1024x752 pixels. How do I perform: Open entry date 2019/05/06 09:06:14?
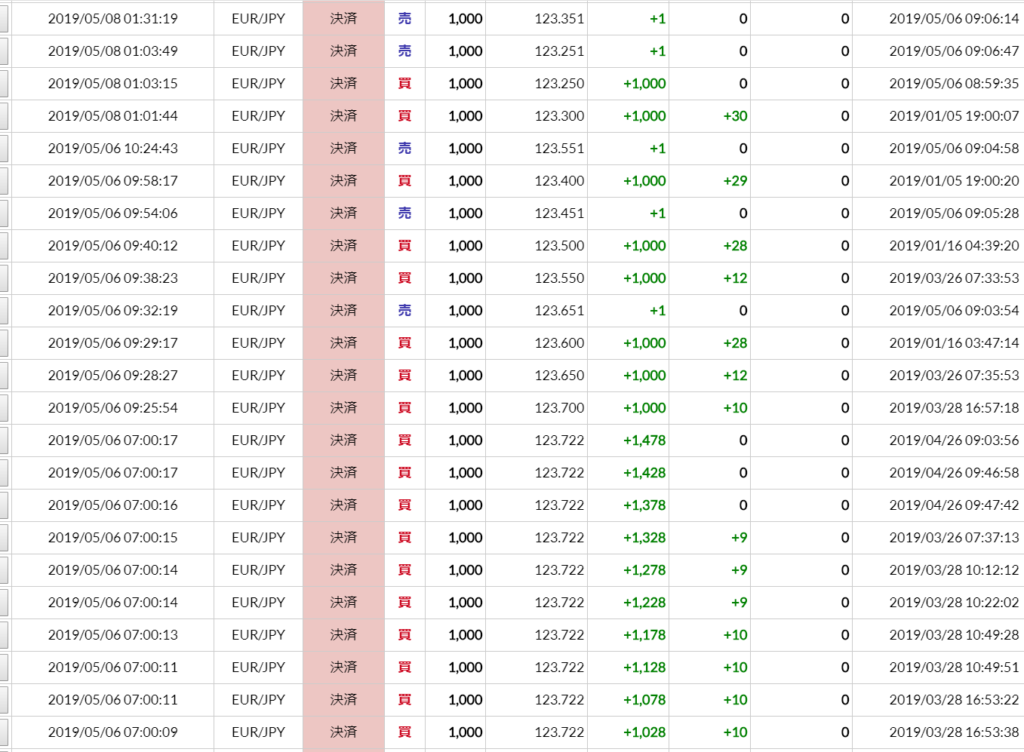(954, 19)
